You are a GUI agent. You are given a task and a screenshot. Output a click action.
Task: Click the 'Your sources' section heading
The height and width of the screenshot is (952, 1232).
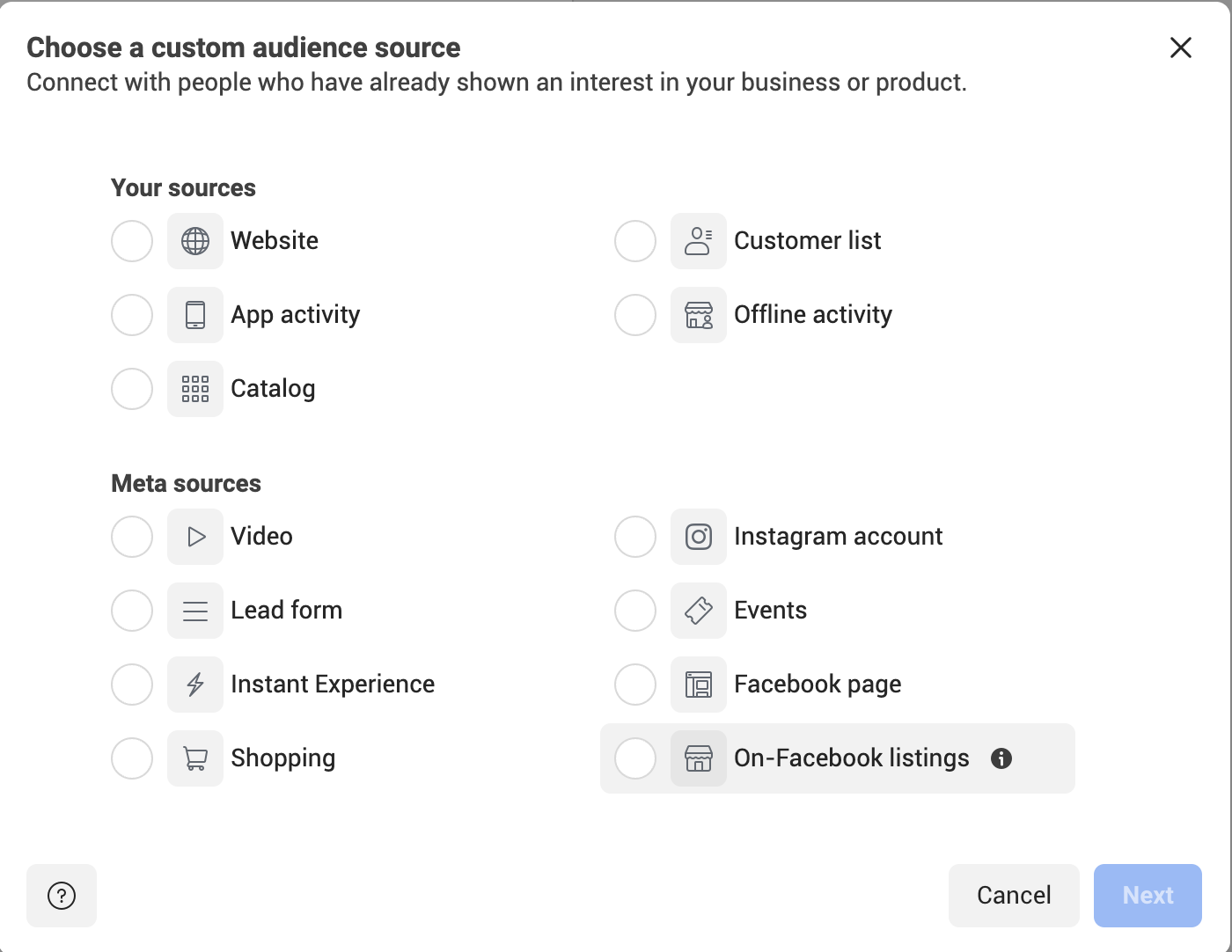tap(183, 188)
